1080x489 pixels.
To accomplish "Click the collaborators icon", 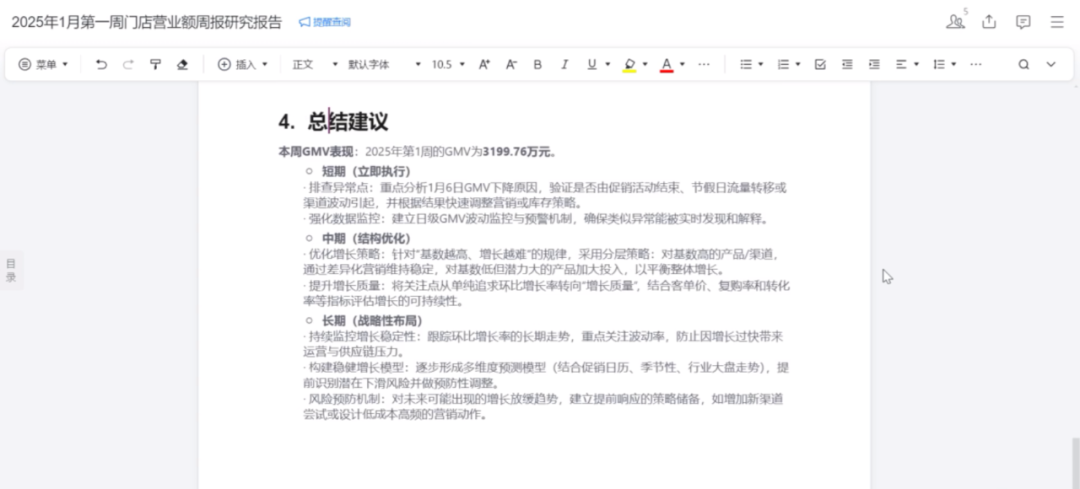I will [955, 21].
